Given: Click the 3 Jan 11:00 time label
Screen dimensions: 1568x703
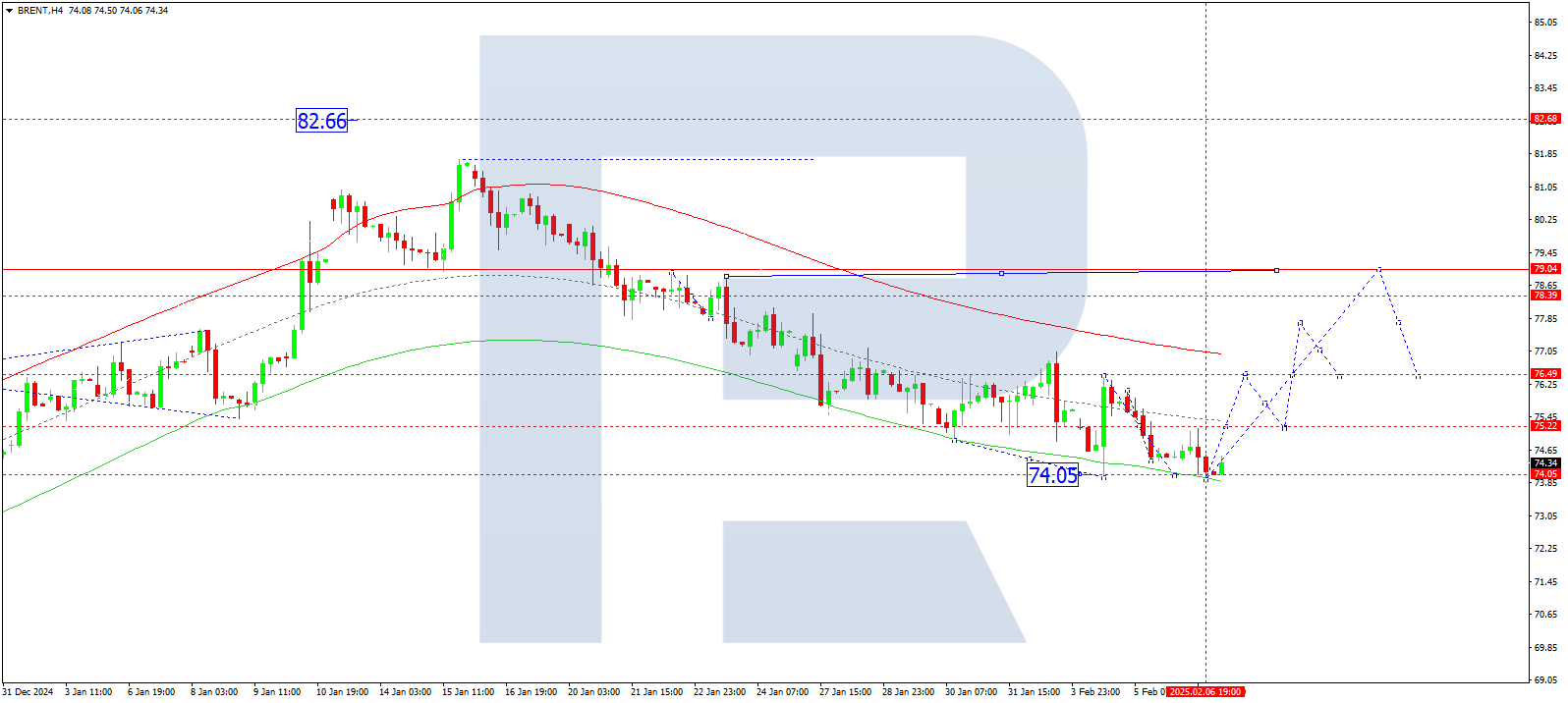Looking at the screenshot, I should click(88, 692).
